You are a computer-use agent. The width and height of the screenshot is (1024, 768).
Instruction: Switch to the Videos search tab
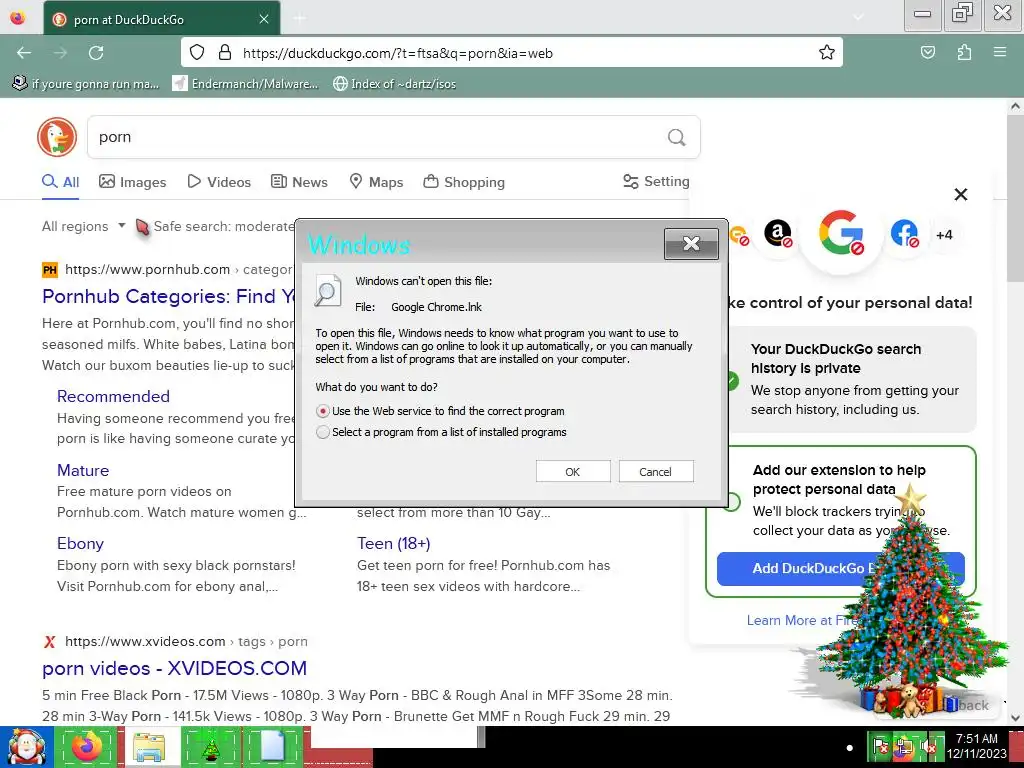[x=219, y=182]
